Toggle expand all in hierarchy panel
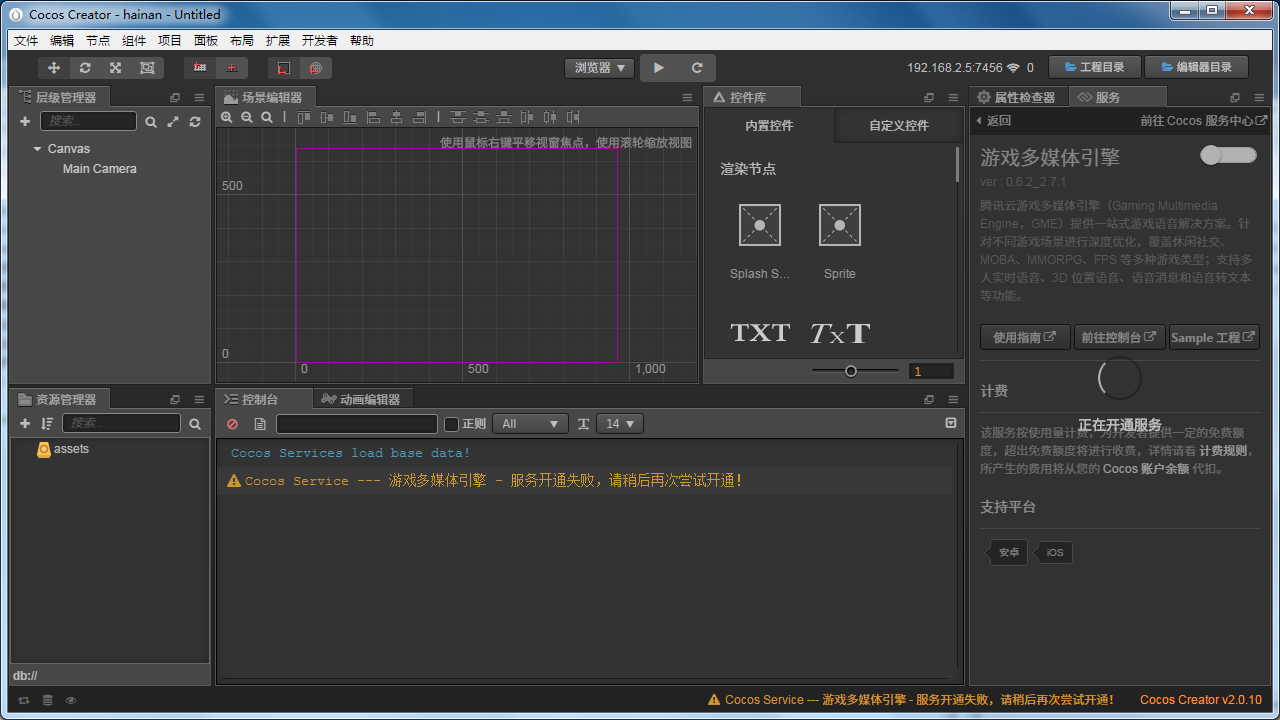 coord(173,122)
